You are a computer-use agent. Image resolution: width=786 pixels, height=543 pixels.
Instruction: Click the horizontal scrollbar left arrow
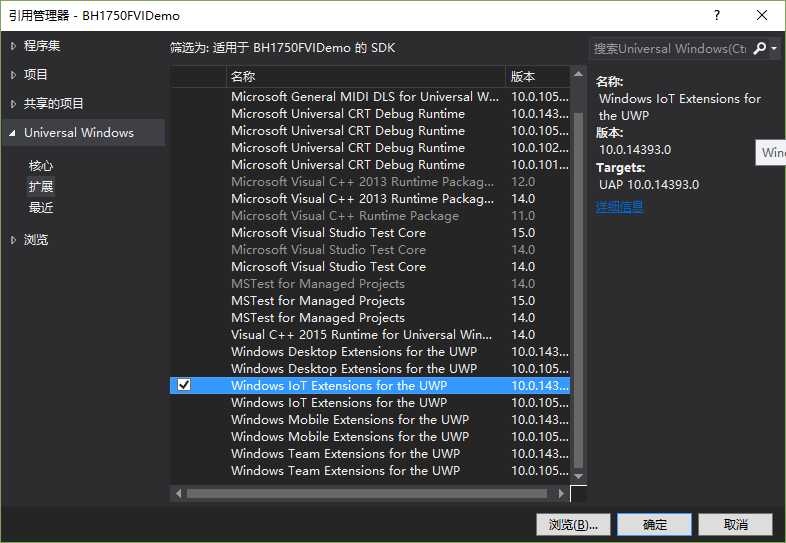tap(179, 493)
